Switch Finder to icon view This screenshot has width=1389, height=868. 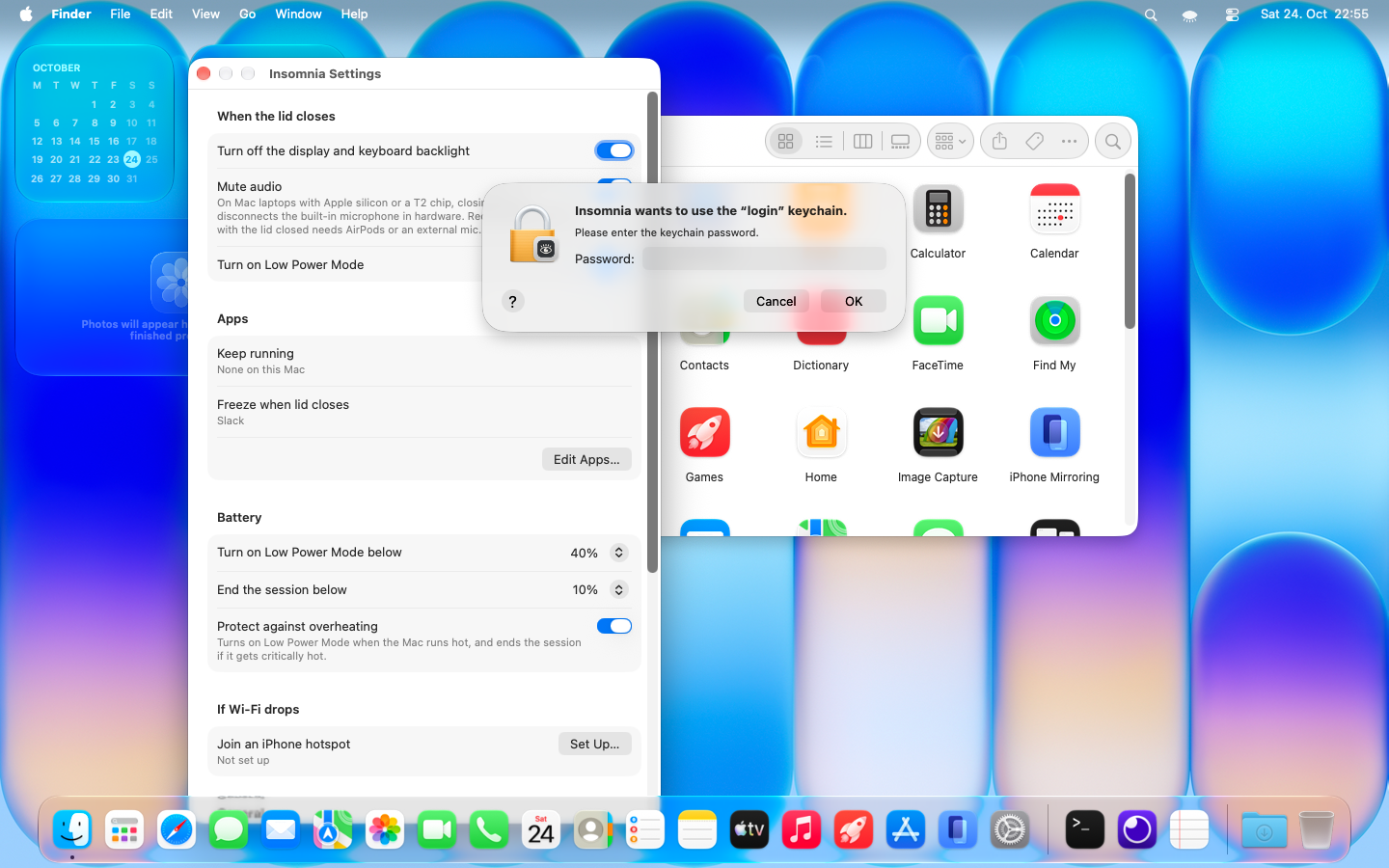coord(786,142)
